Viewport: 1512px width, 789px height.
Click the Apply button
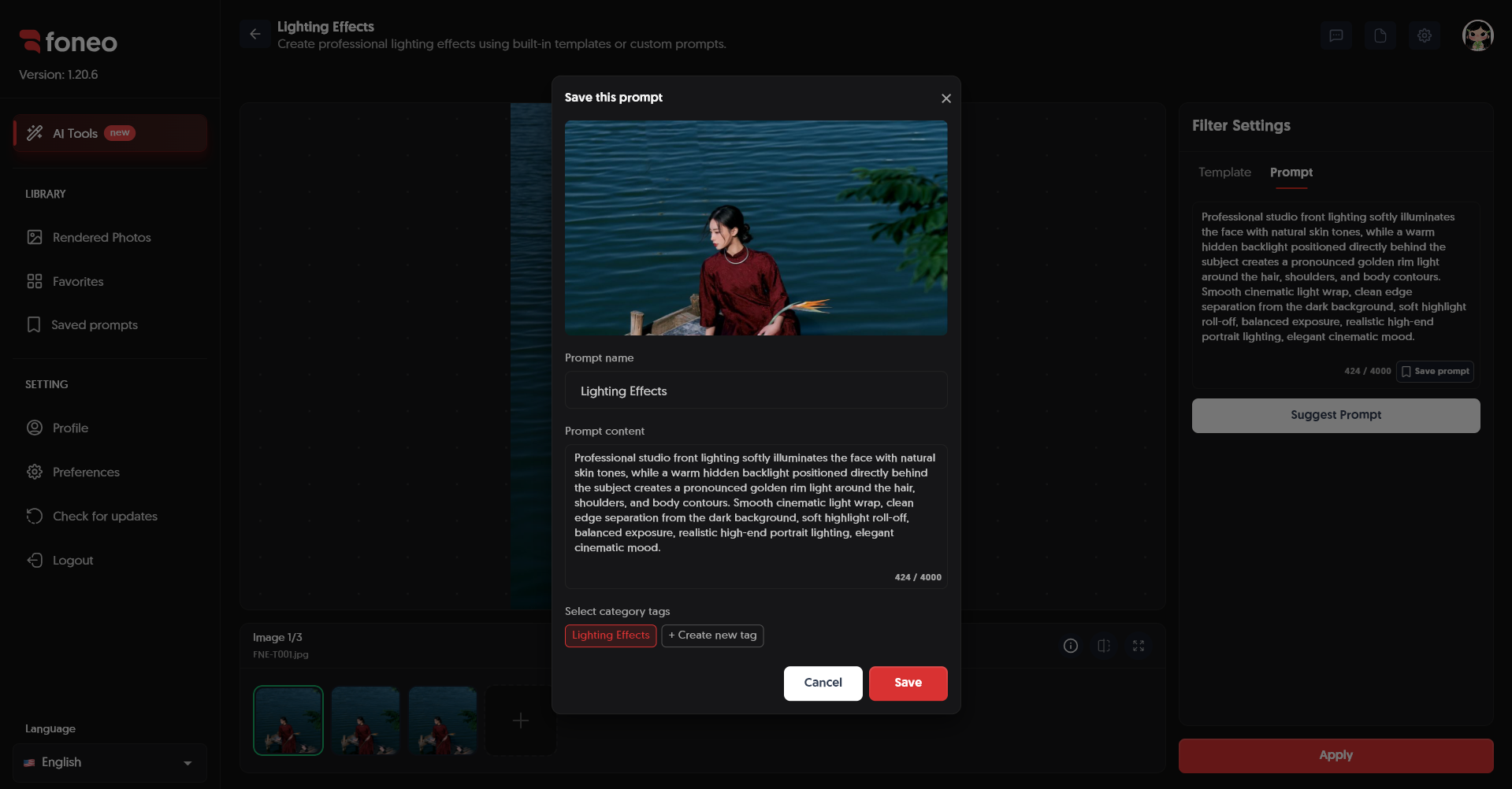1336,755
